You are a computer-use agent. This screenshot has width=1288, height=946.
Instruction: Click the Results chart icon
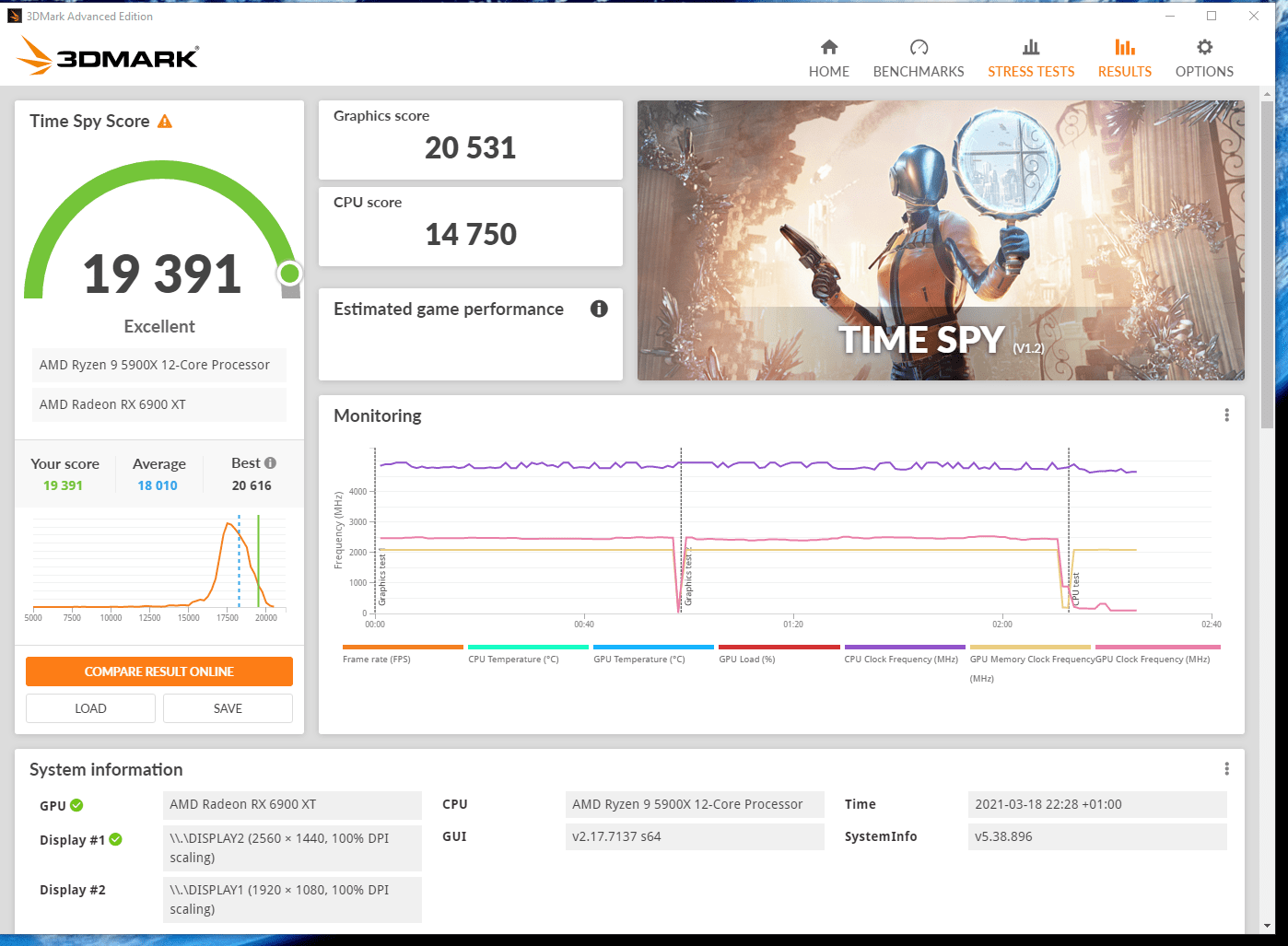(1125, 47)
